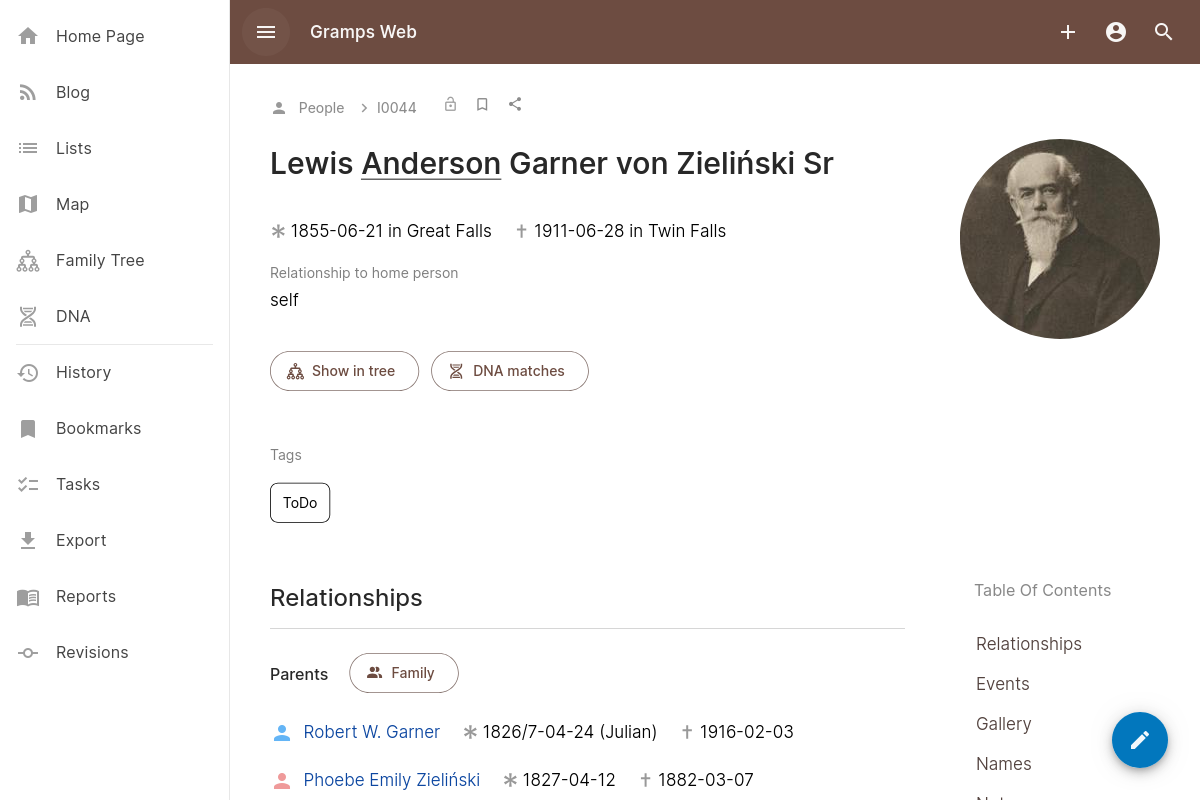Open the Reports sidebar entry

(x=86, y=596)
